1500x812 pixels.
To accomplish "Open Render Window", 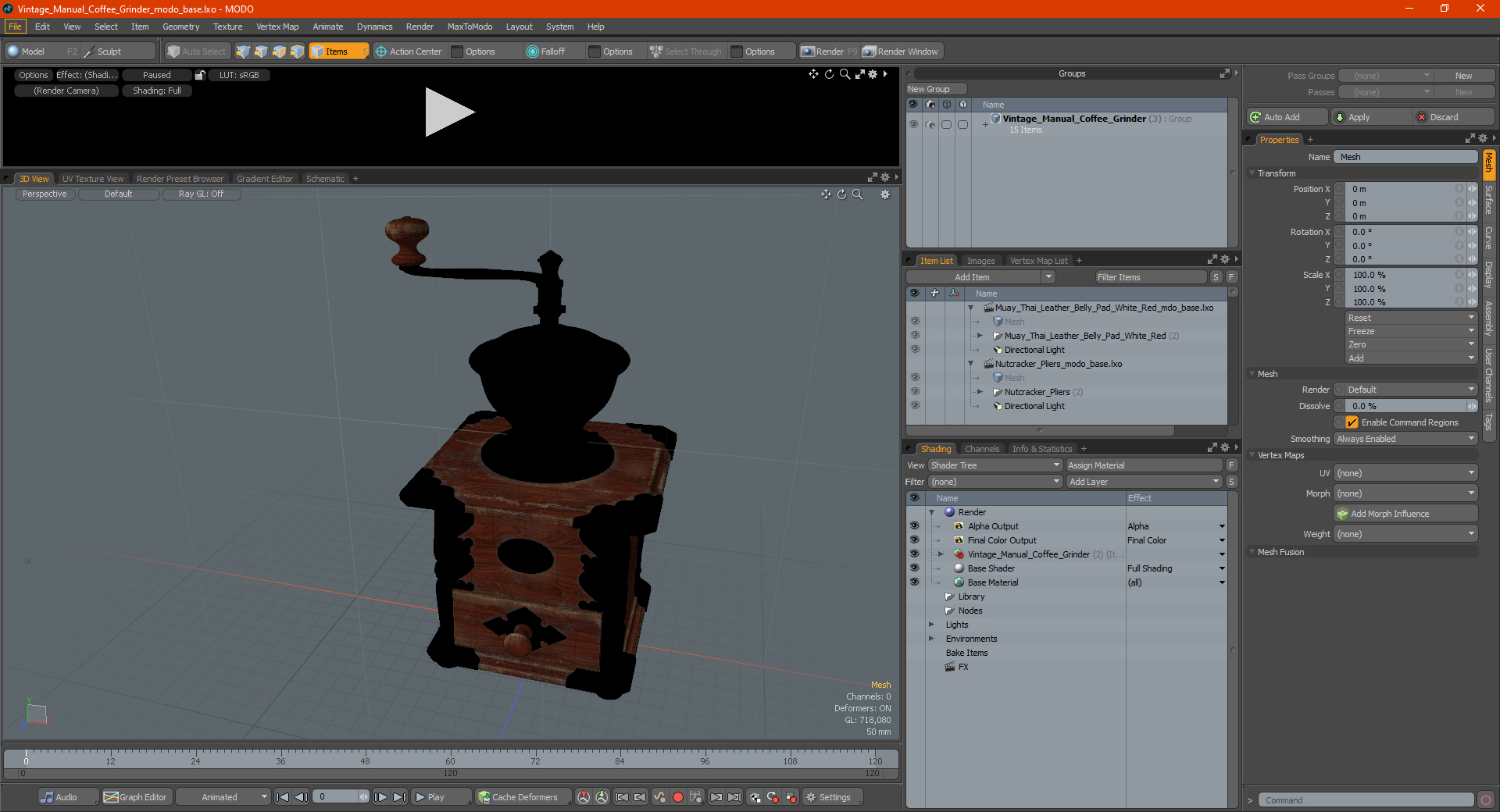I will (x=901, y=52).
